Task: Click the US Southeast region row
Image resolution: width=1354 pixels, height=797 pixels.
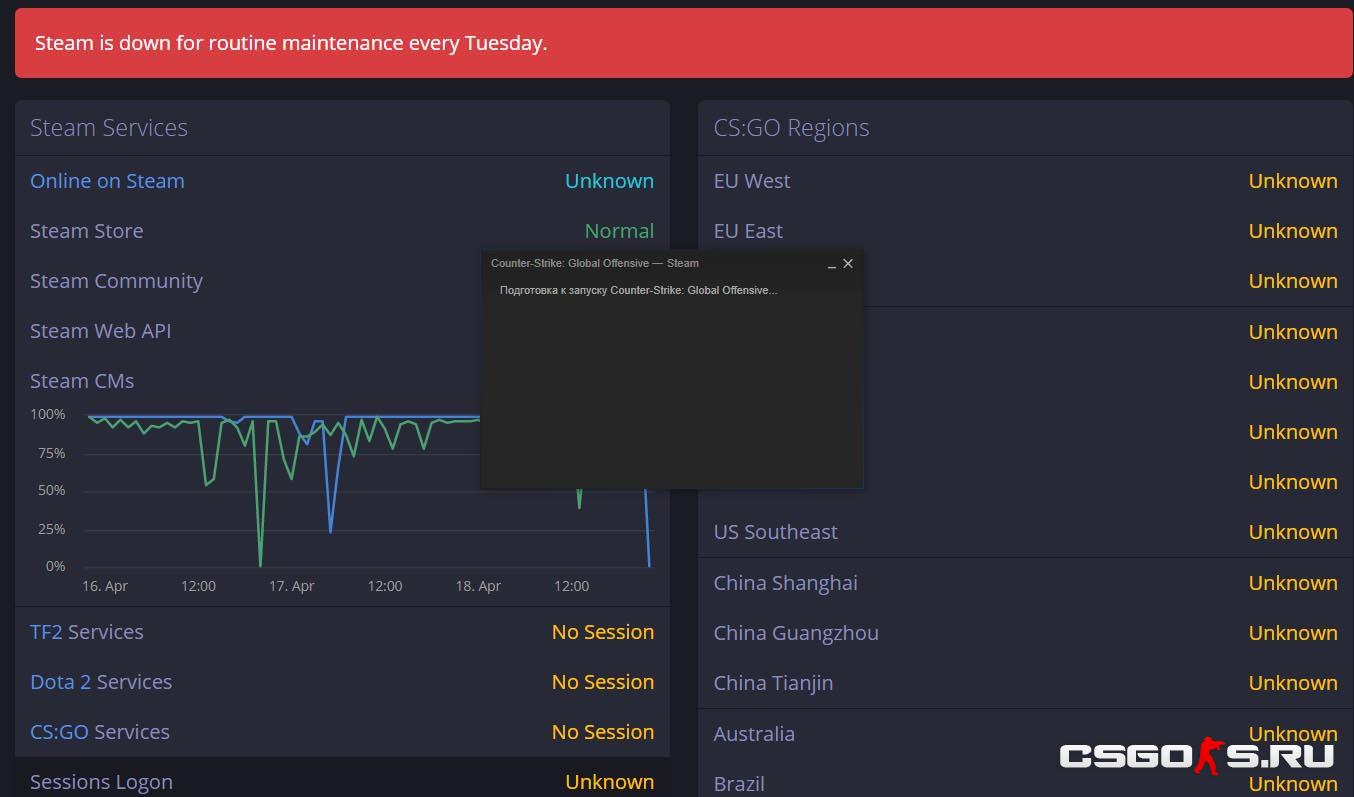Action: [x=1025, y=532]
